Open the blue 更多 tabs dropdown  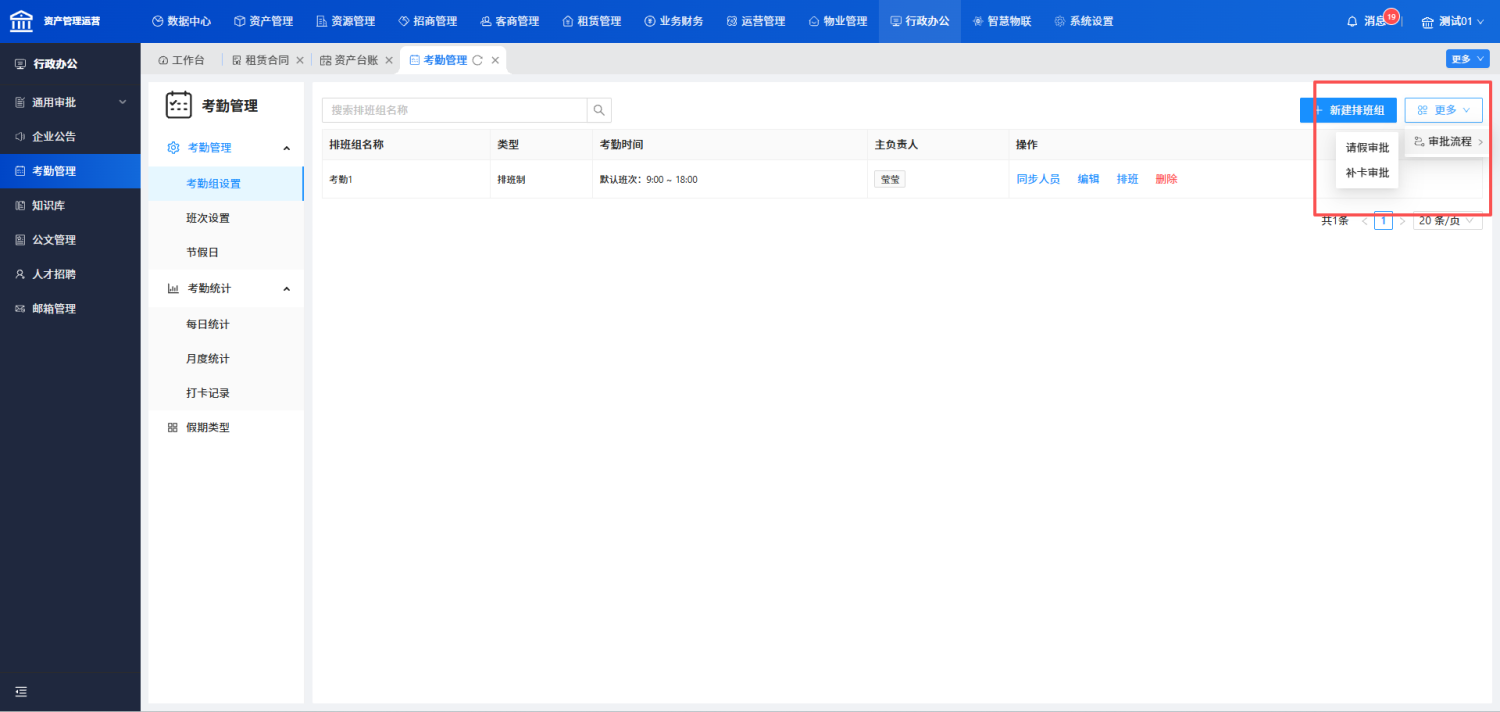click(x=1467, y=59)
